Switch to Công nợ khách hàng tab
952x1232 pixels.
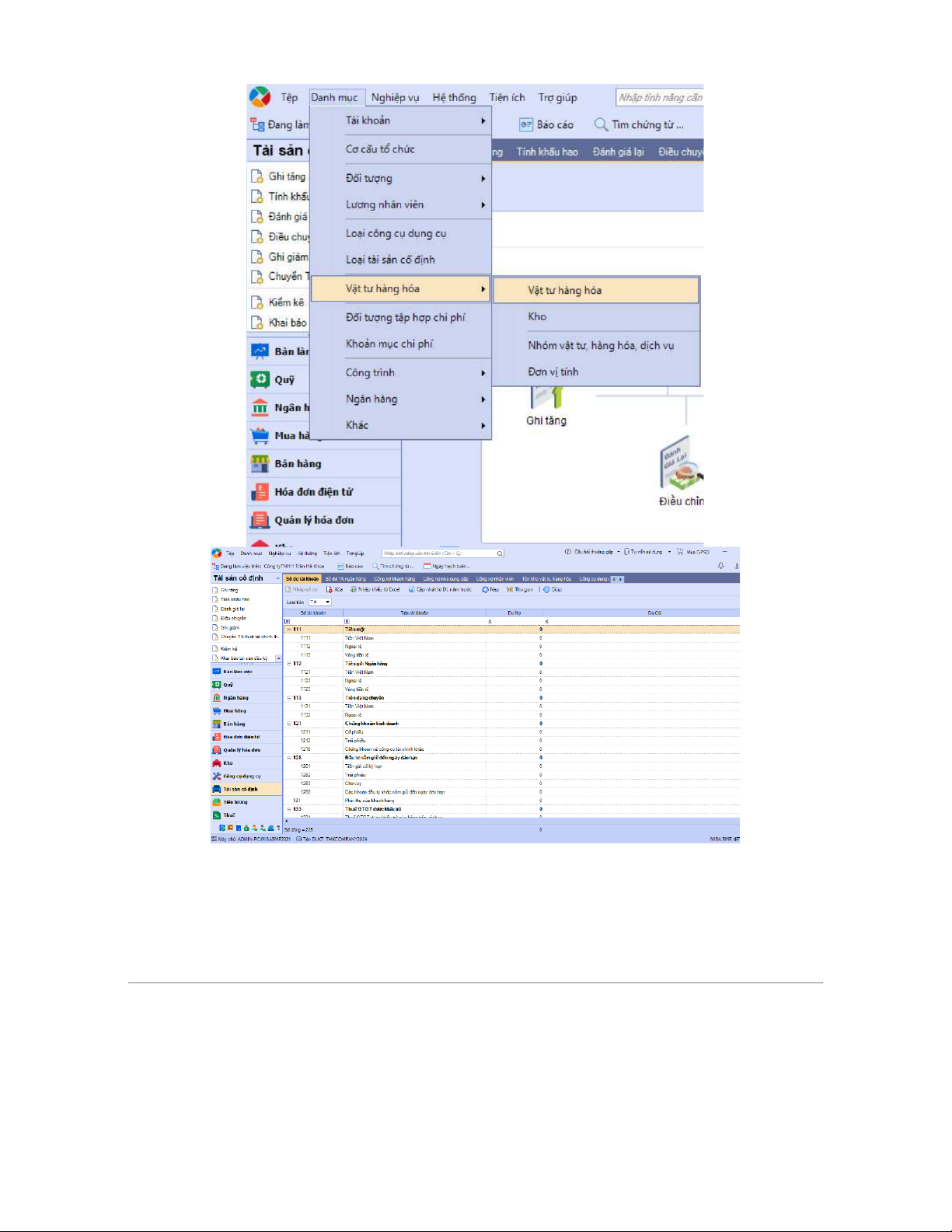393,579
